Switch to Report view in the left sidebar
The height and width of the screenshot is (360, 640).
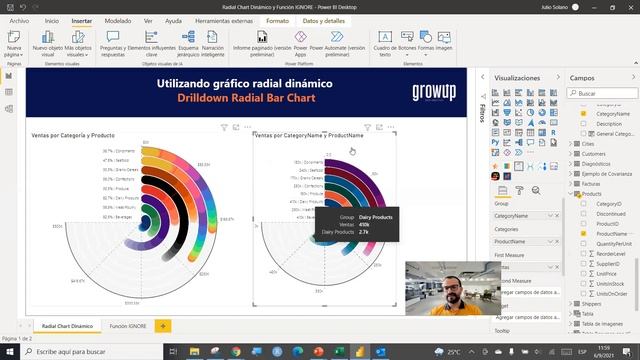coord(9,76)
